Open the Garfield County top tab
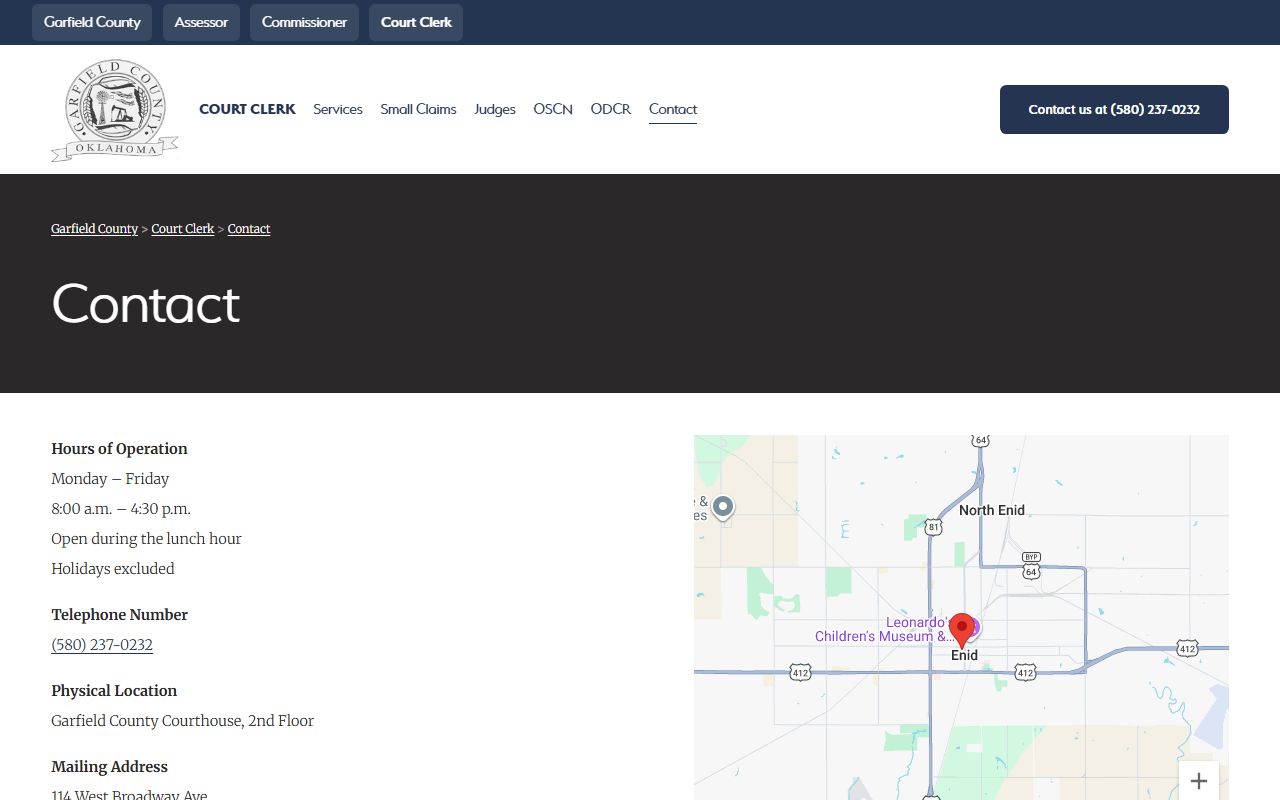The height and width of the screenshot is (800, 1280). [92, 22]
